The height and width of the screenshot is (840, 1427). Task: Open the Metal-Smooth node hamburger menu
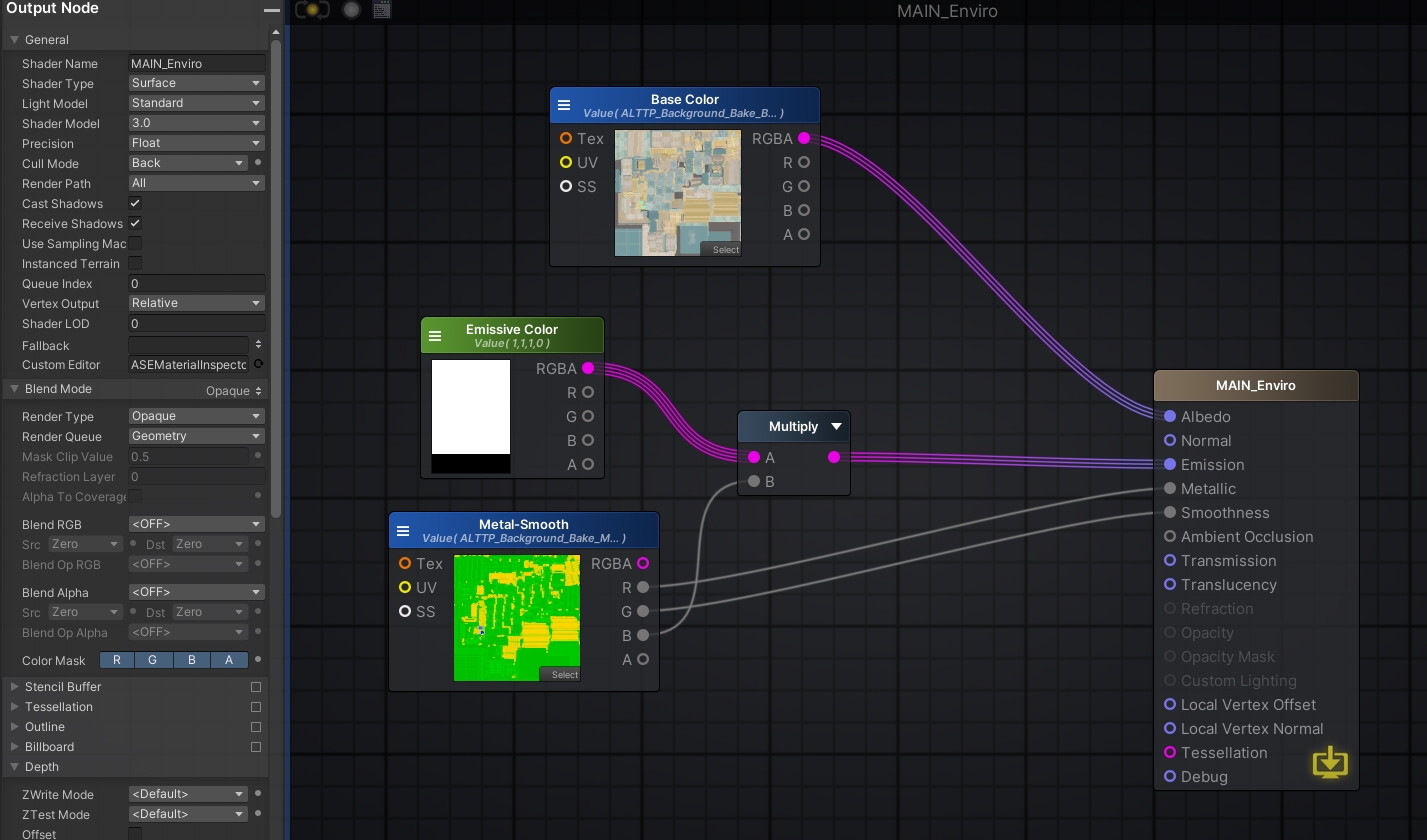coord(403,531)
